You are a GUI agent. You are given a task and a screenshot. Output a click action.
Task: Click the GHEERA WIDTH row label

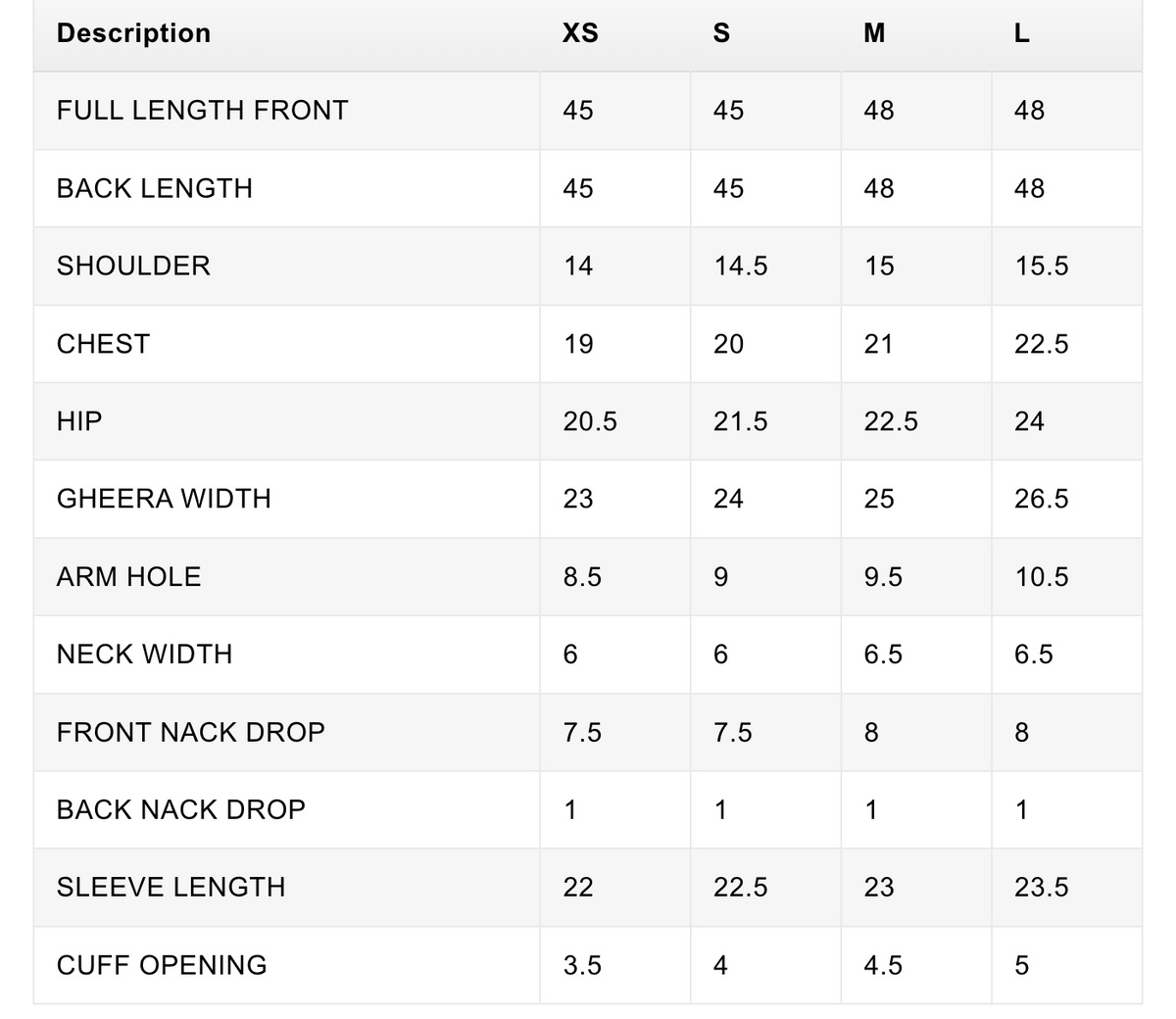coord(164,499)
